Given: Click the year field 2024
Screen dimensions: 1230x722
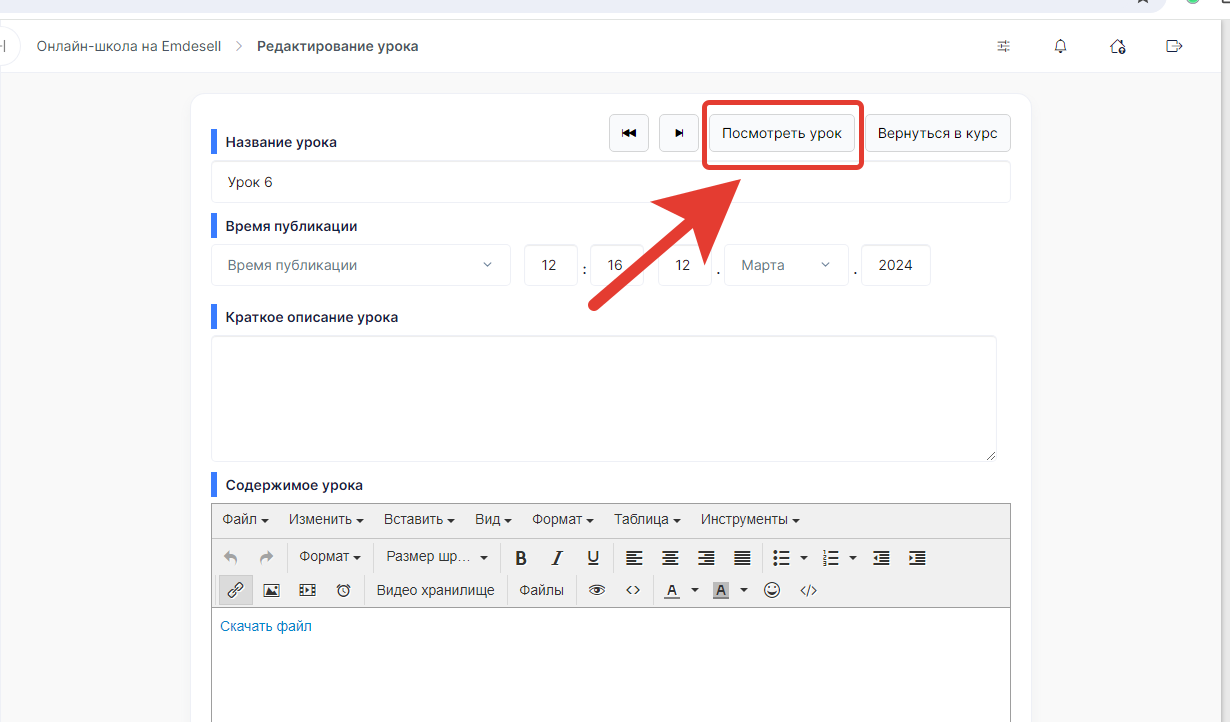Looking at the screenshot, I should pyautogui.click(x=896, y=265).
